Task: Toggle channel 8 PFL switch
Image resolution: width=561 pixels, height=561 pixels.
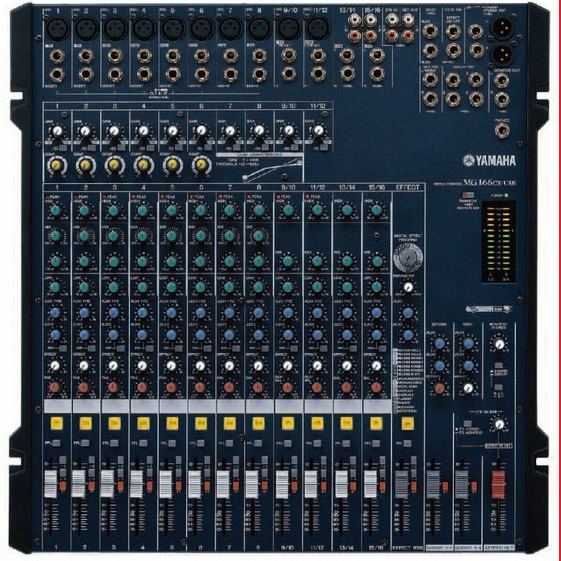Action: (x=259, y=443)
